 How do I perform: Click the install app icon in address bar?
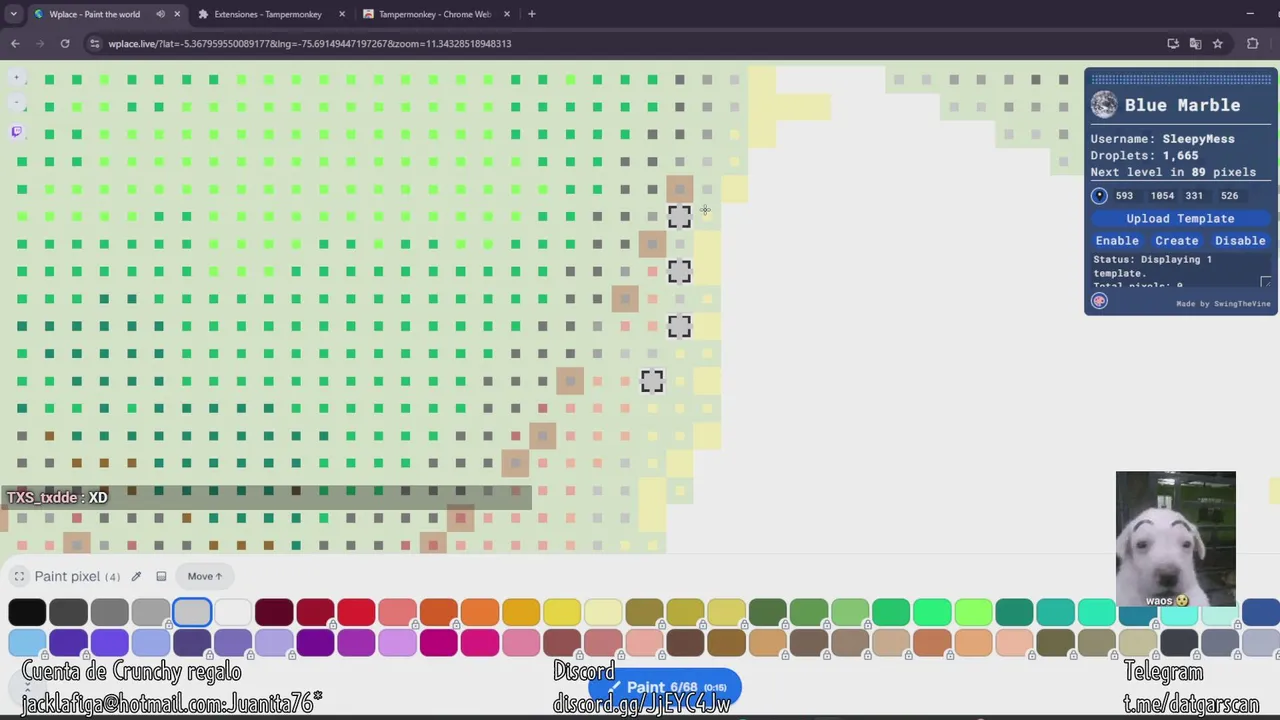pos(1173,43)
